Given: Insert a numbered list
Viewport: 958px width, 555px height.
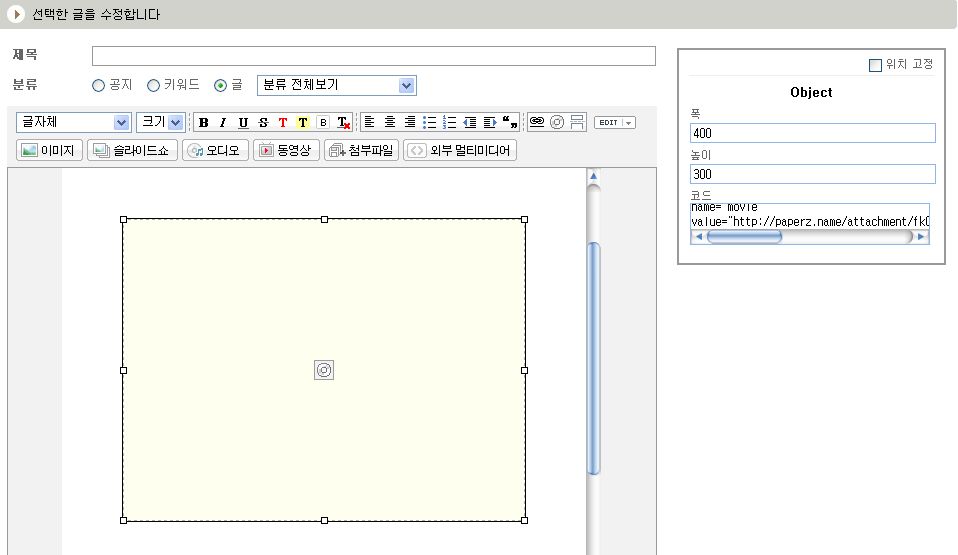Looking at the screenshot, I should (x=450, y=122).
